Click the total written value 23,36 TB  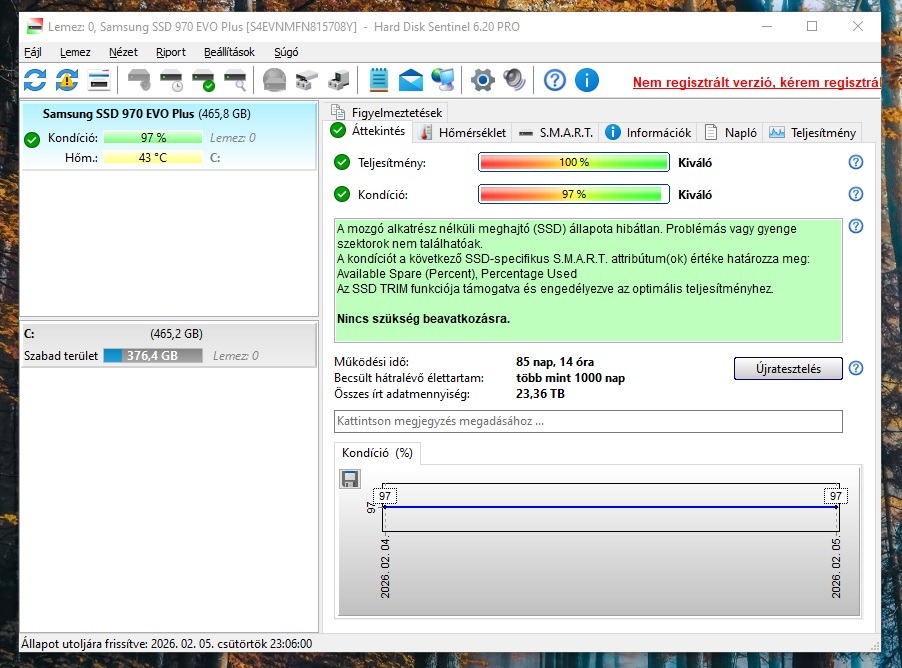[x=540, y=394]
